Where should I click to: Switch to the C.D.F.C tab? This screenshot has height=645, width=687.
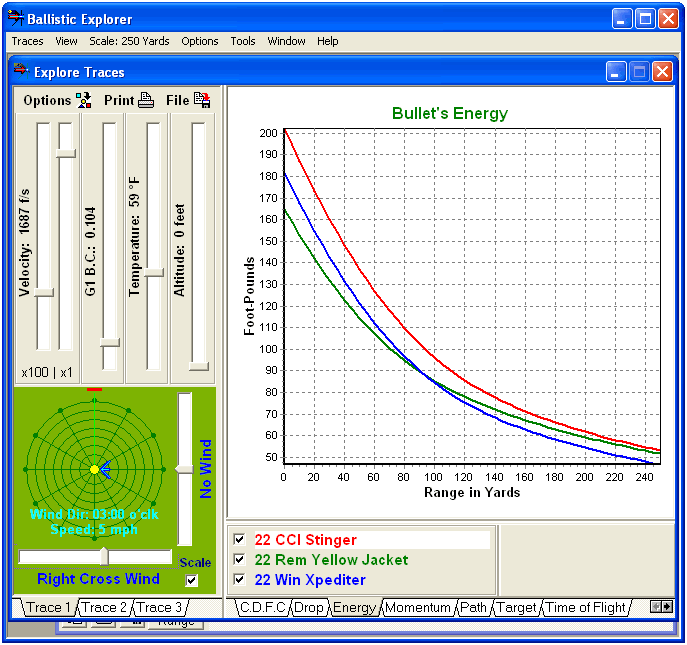coord(263,607)
